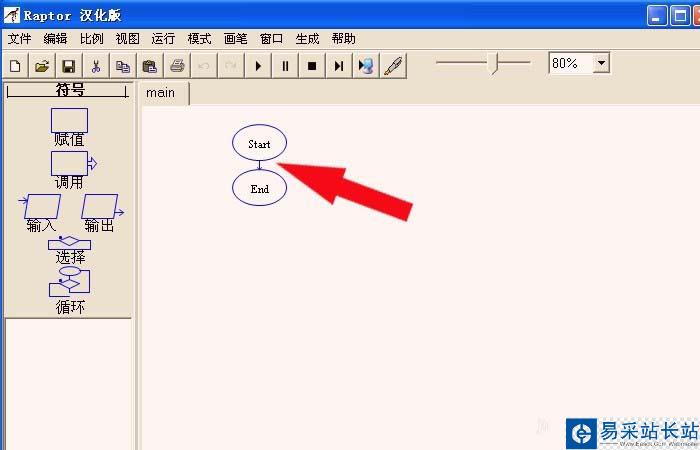
Task: Select the 选择 selection symbol
Action: point(69,243)
